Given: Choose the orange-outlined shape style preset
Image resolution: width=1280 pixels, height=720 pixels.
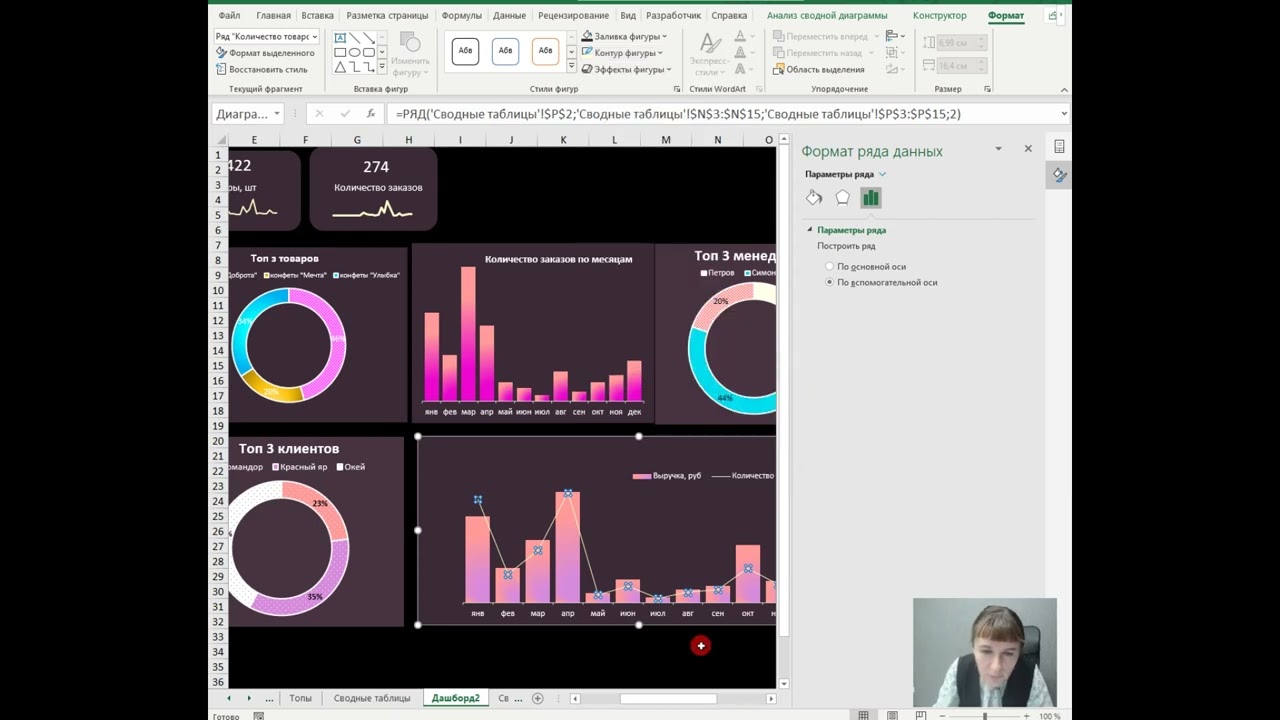Looking at the screenshot, I should click(x=545, y=51).
